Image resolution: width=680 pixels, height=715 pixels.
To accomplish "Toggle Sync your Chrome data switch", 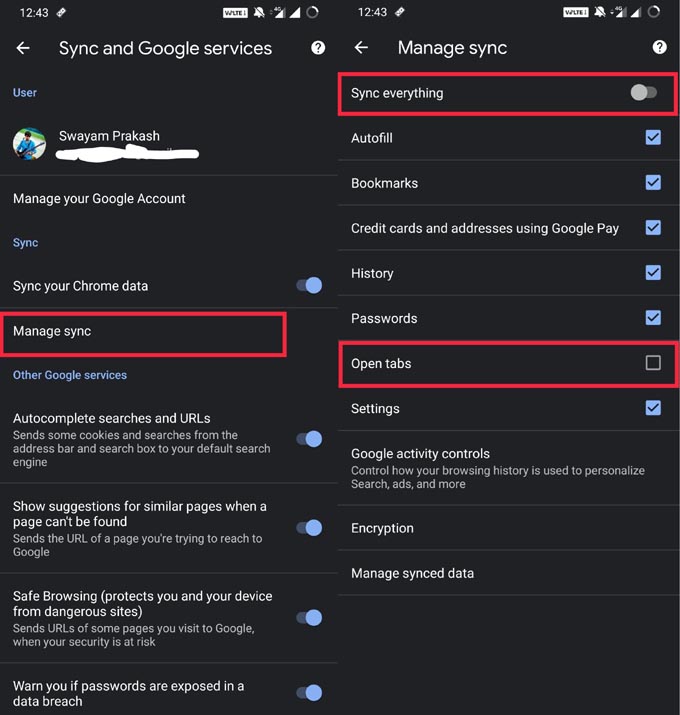I will [x=310, y=285].
